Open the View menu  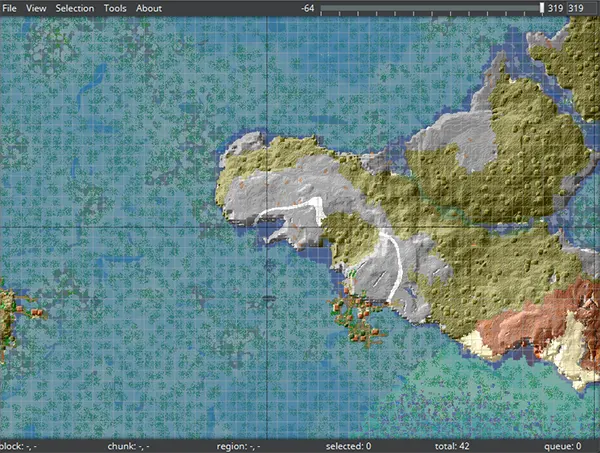point(36,8)
